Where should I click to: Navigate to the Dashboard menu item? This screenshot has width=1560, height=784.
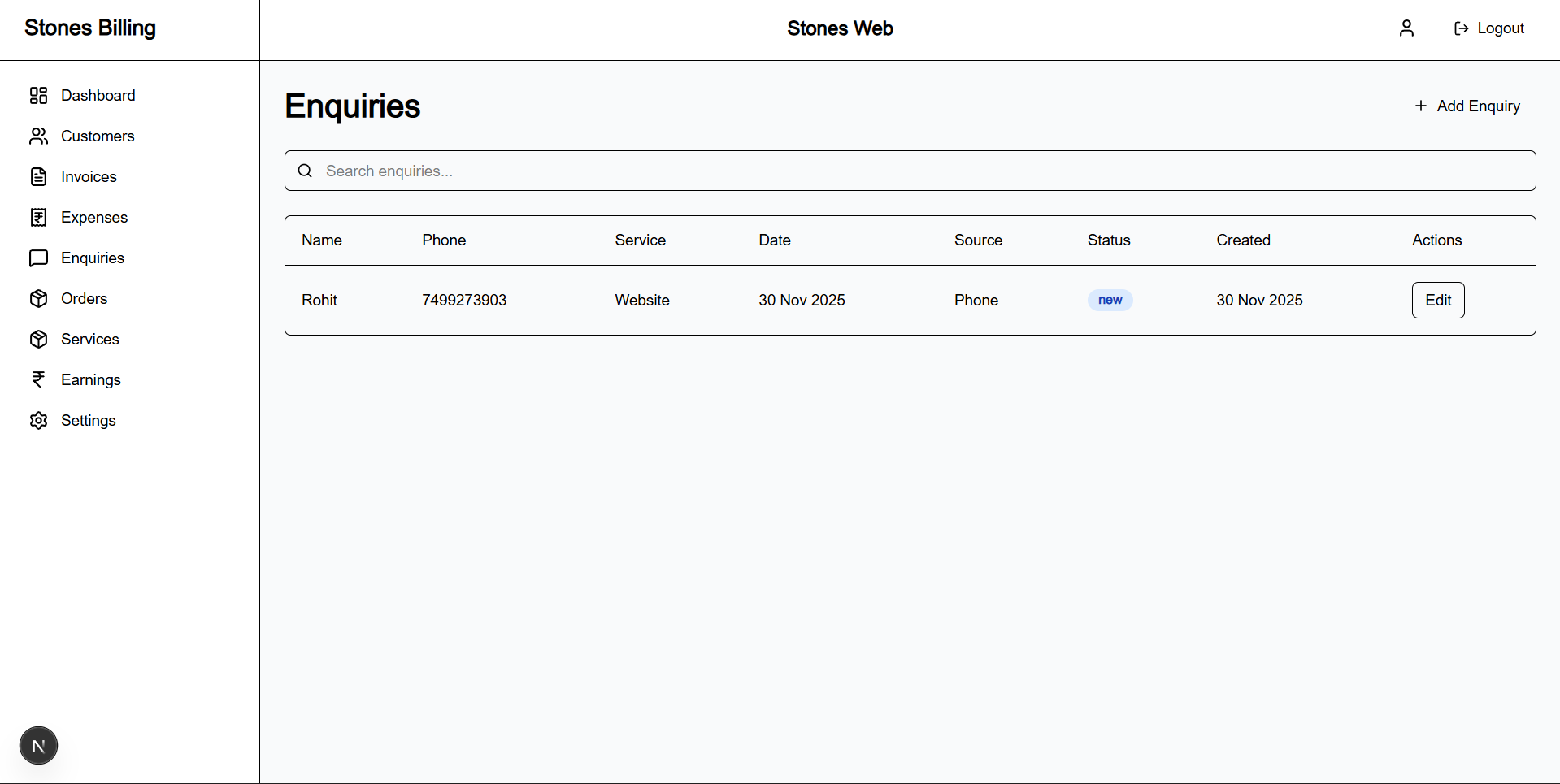pos(98,95)
